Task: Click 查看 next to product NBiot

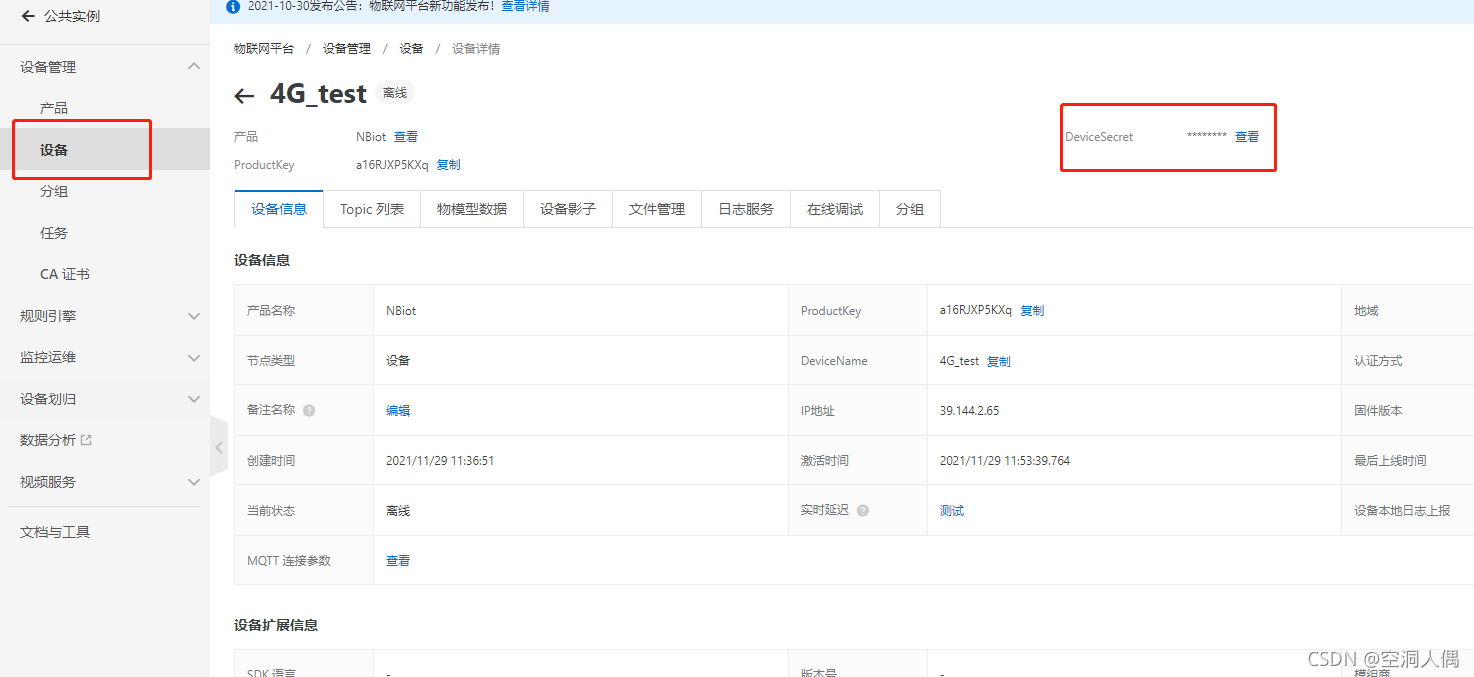Action: (x=406, y=137)
